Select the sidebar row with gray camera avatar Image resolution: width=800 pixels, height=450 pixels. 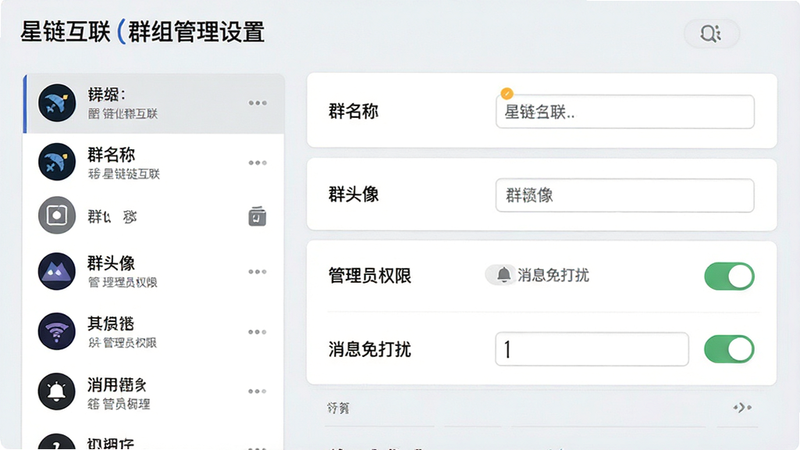pyautogui.click(x=154, y=216)
